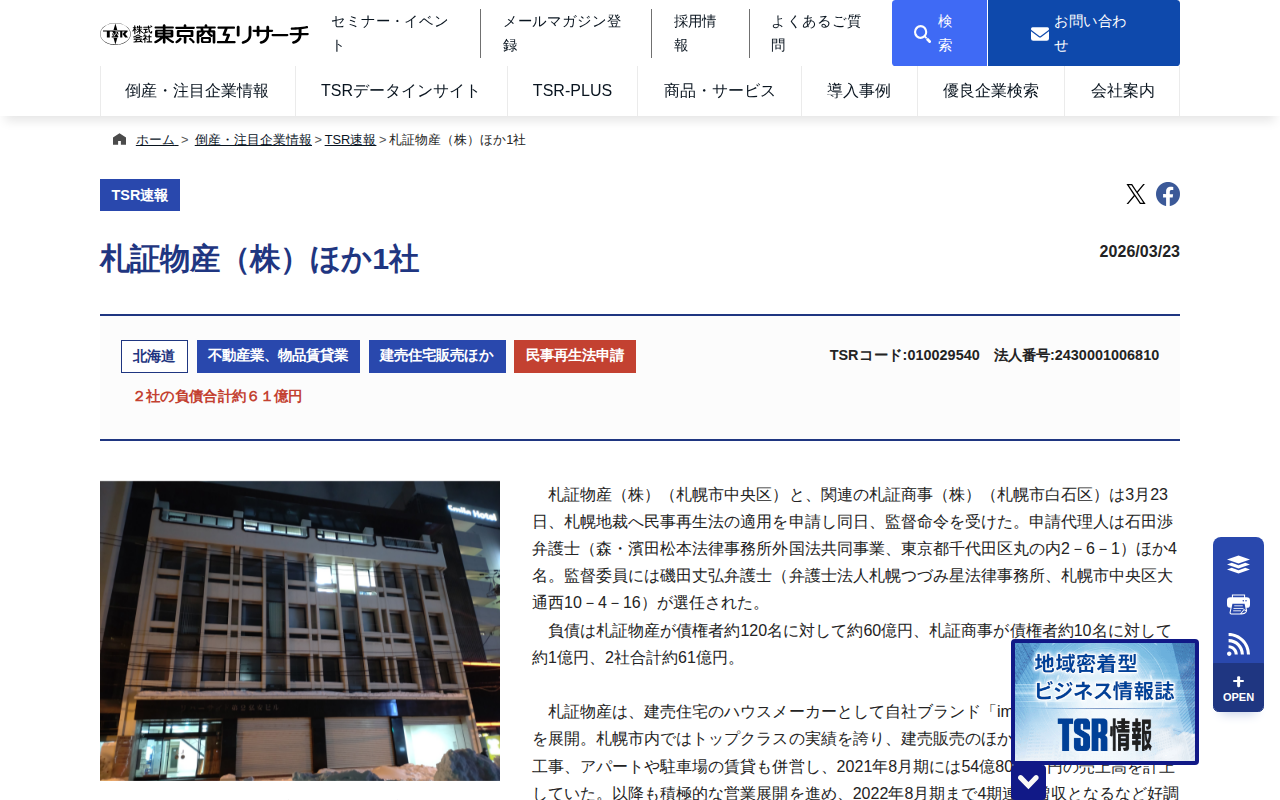Expand the side panel with OPEN
The height and width of the screenshot is (800, 1280).
(x=1238, y=689)
